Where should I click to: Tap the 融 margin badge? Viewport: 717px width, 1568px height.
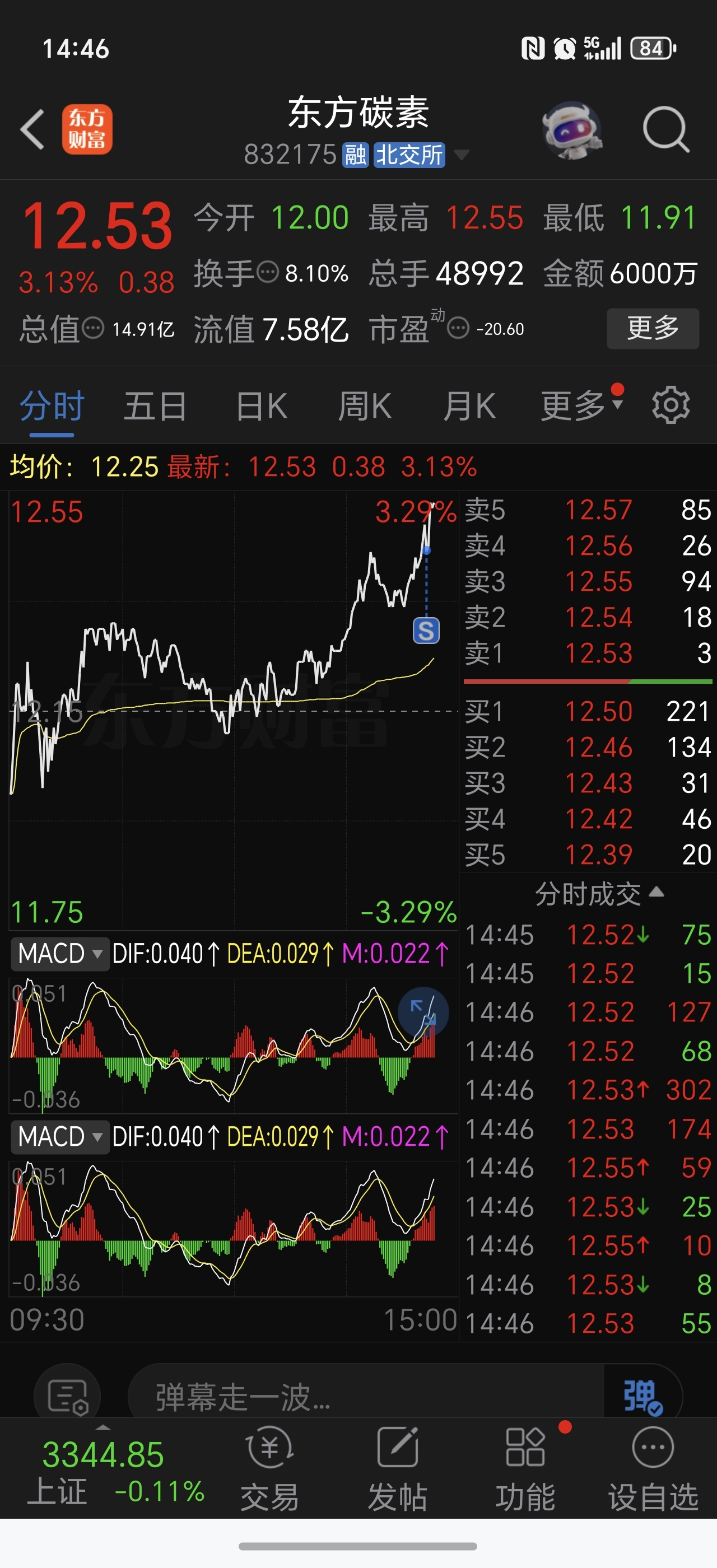pyautogui.click(x=356, y=155)
